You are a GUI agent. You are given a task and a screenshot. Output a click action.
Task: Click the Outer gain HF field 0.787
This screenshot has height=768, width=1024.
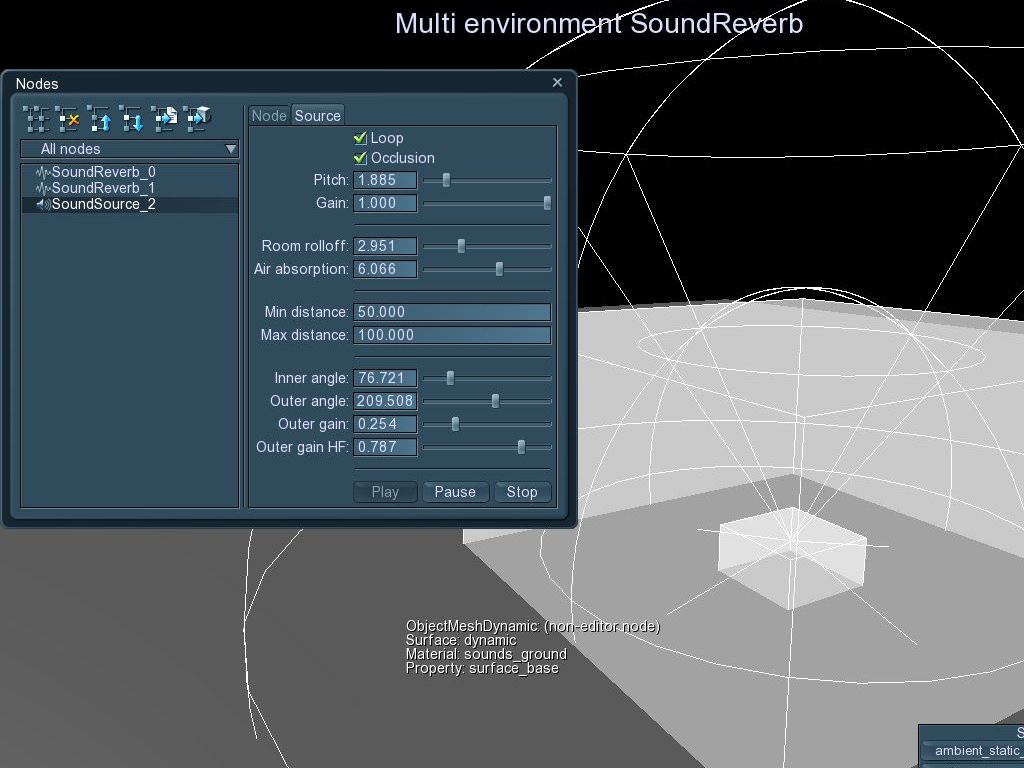tap(385, 447)
